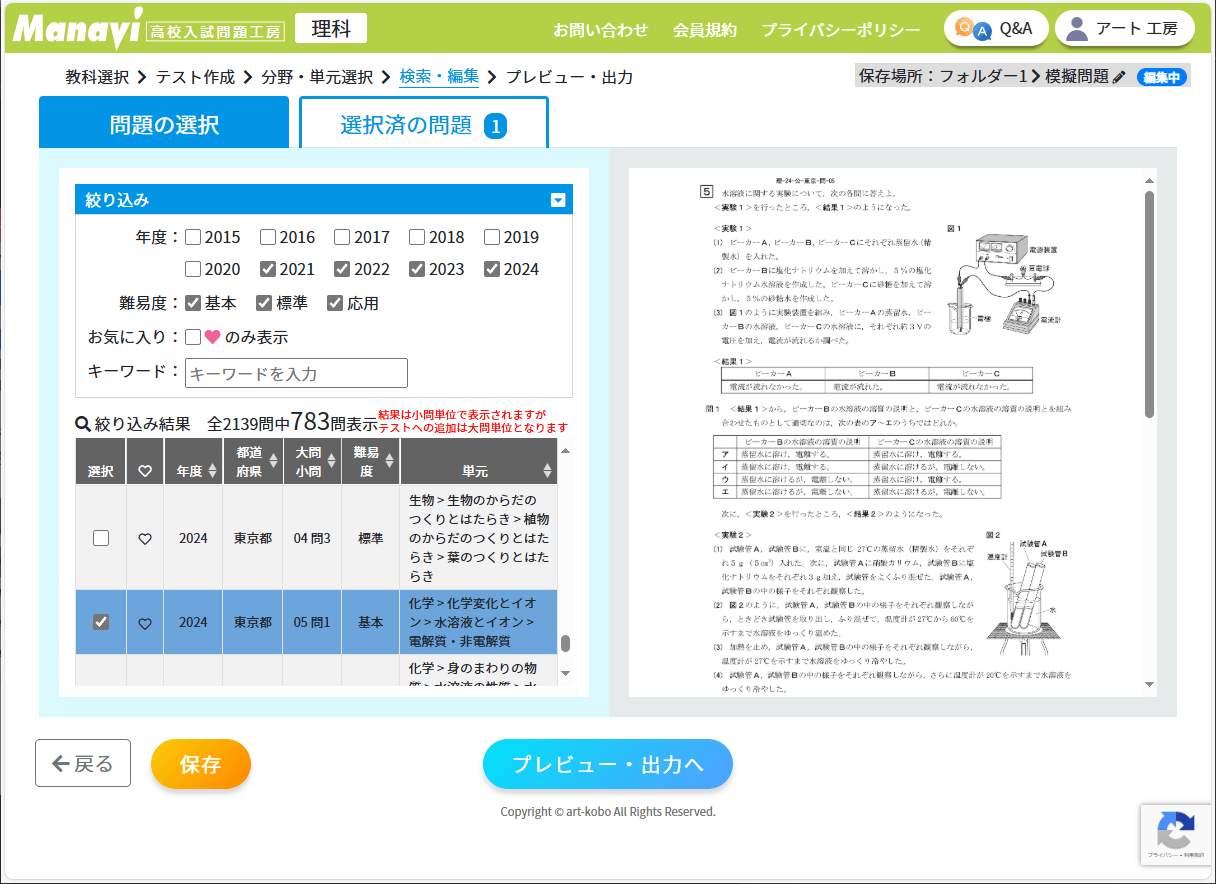Uncheck the 応用 difficulty checkbox

tap(335, 303)
